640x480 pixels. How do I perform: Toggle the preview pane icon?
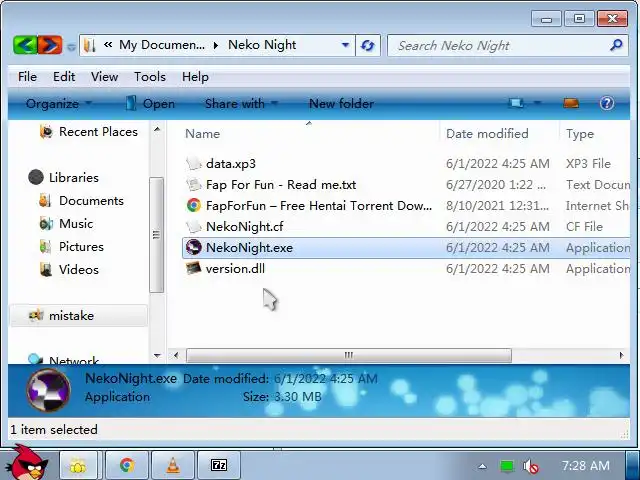[x=571, y=103]
